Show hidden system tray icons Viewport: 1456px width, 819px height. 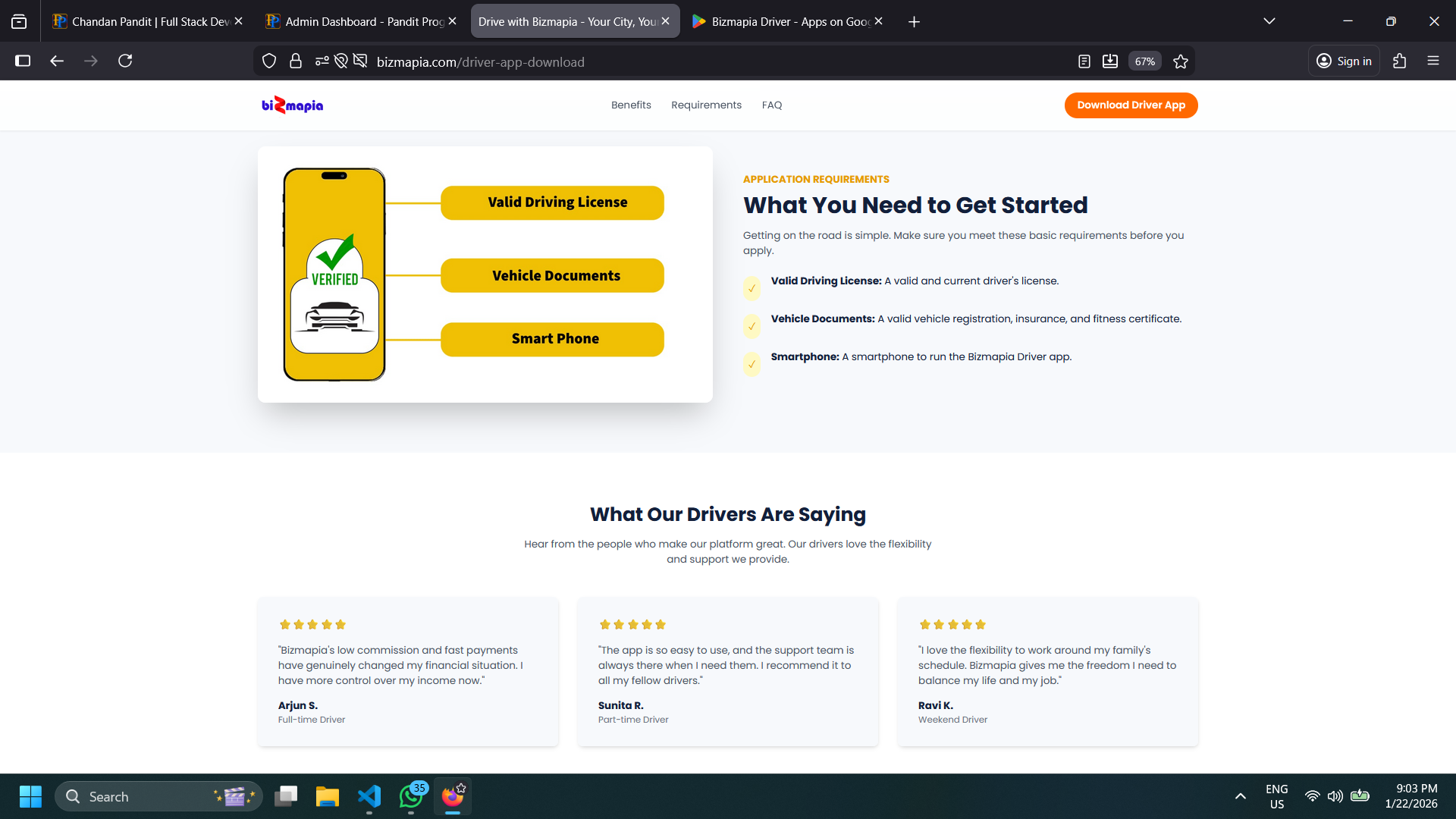[1241, 796]
